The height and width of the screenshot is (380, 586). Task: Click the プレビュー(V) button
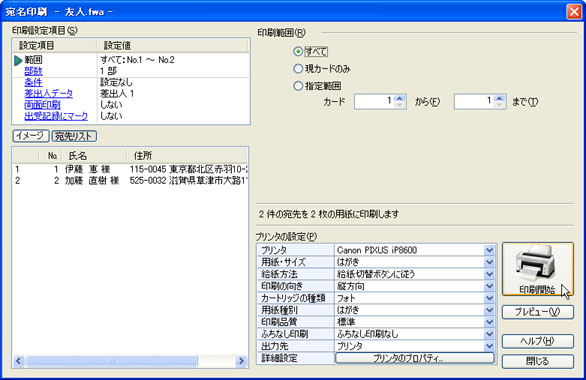pos(537,312)
